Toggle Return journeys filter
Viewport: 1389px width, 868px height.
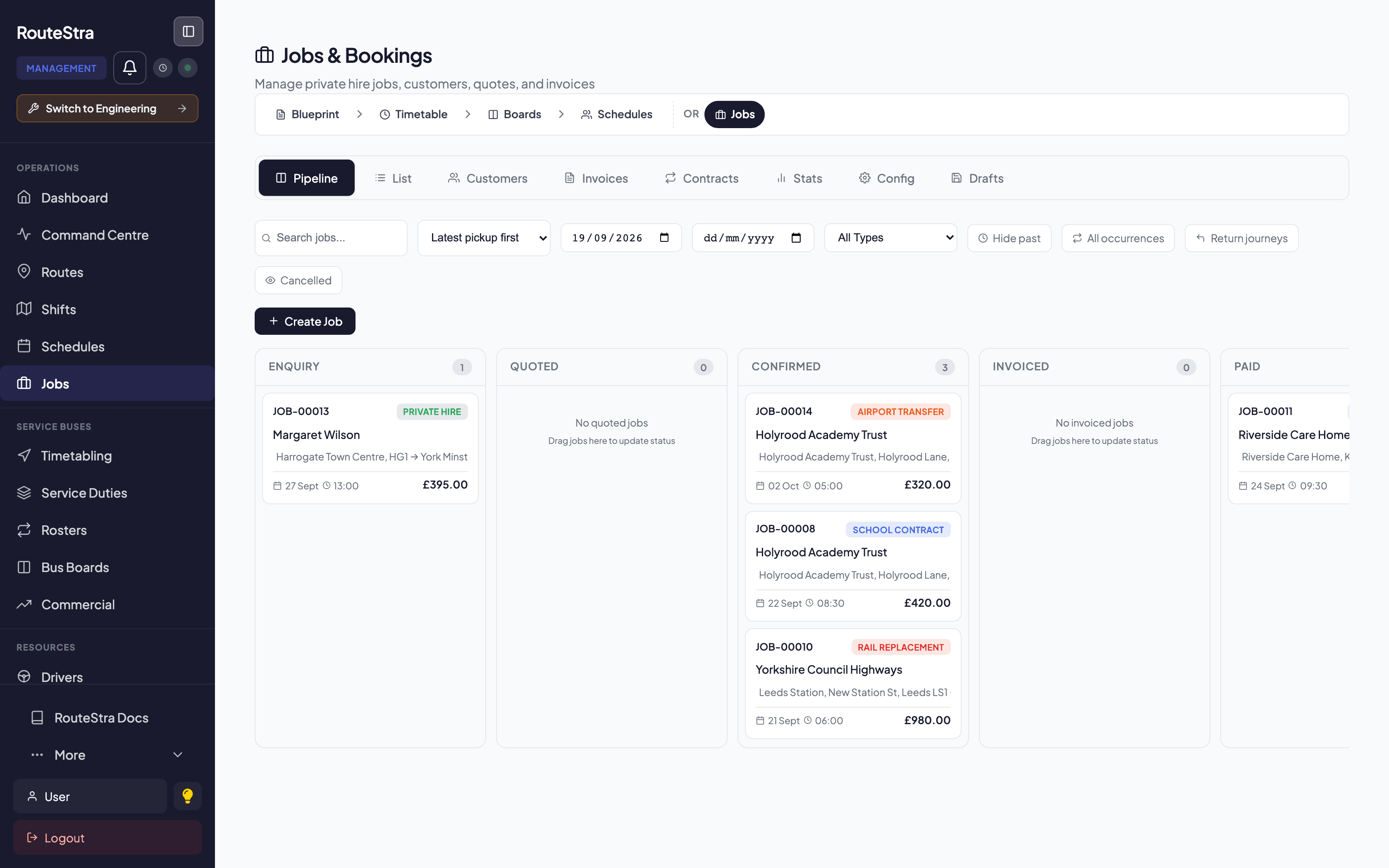coord(1241,238)
